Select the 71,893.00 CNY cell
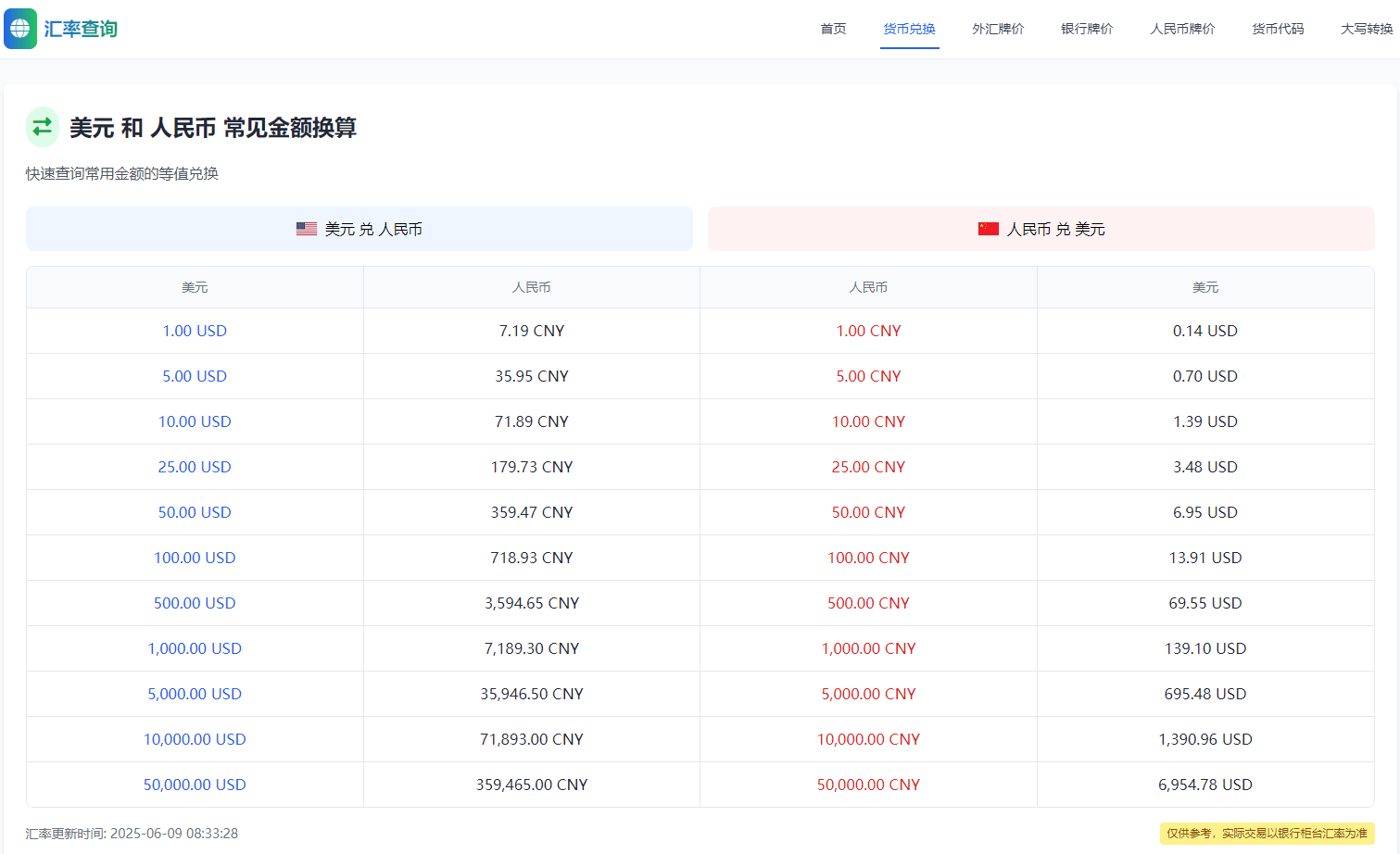The width and height of the screenshot is (1400, 854). tap(532, 739)
